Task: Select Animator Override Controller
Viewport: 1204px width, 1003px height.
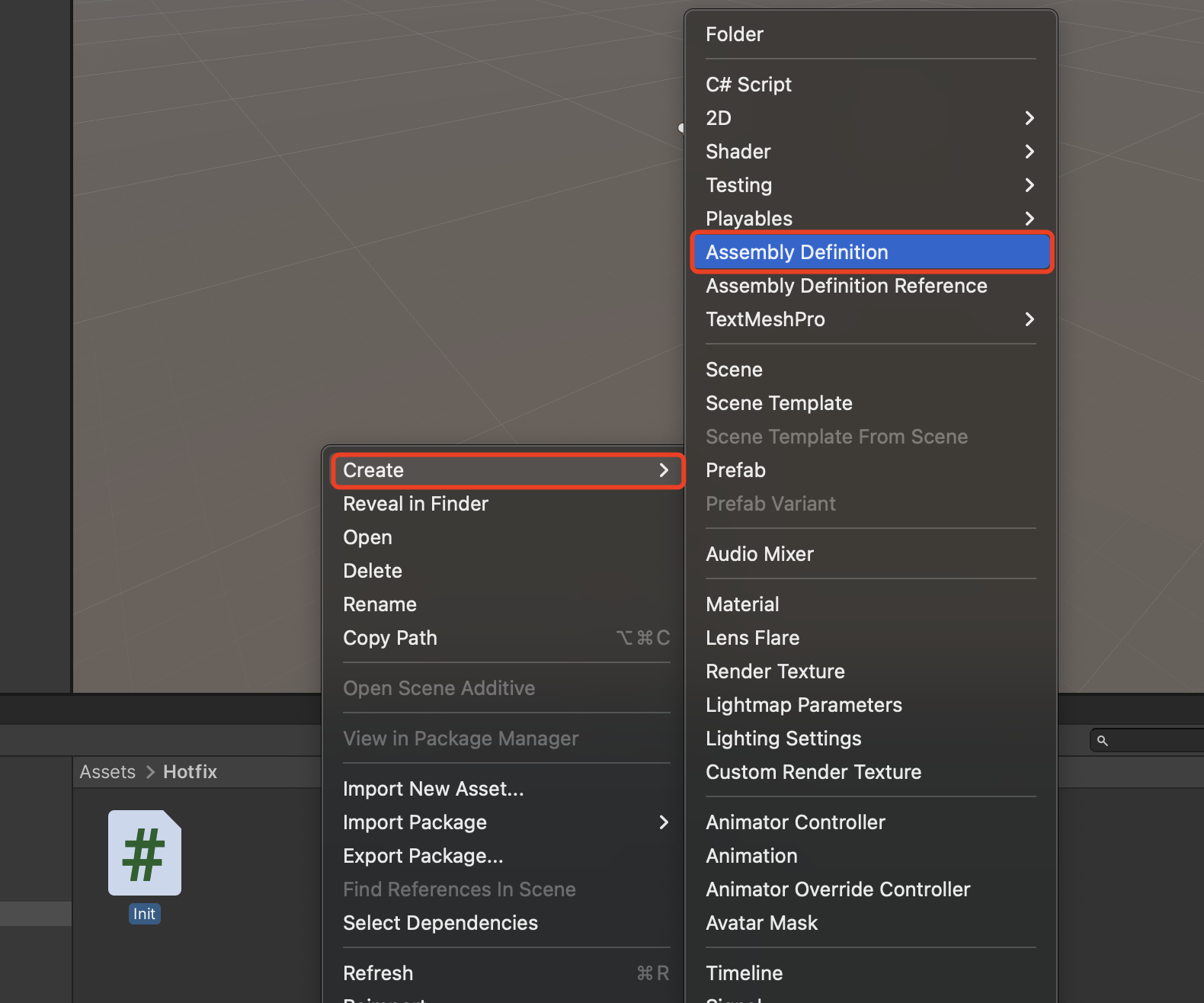Action: [x=871, y=889]
